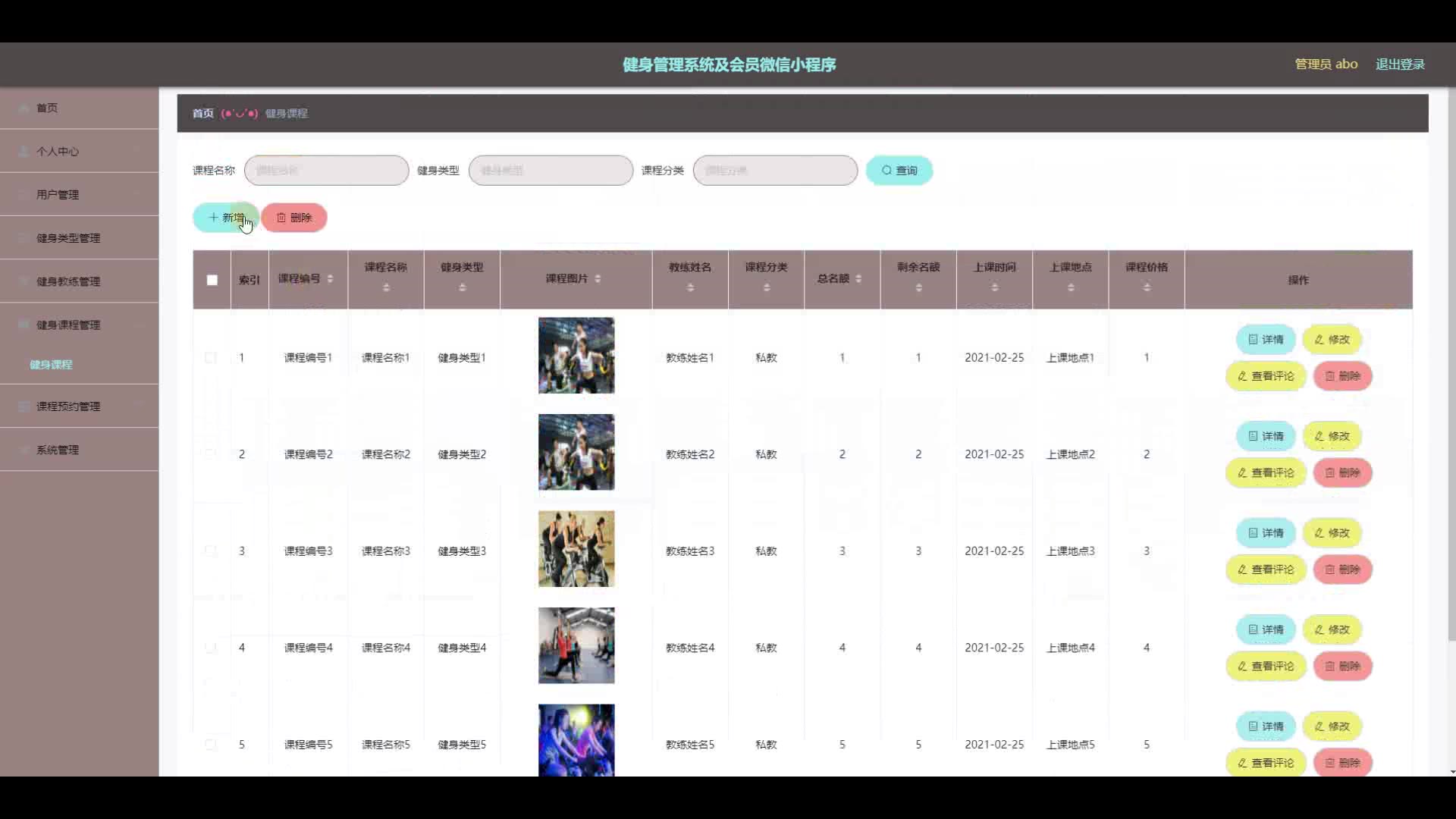
Task: Delete course row 4 via 删除
Action: (1341, 667)
